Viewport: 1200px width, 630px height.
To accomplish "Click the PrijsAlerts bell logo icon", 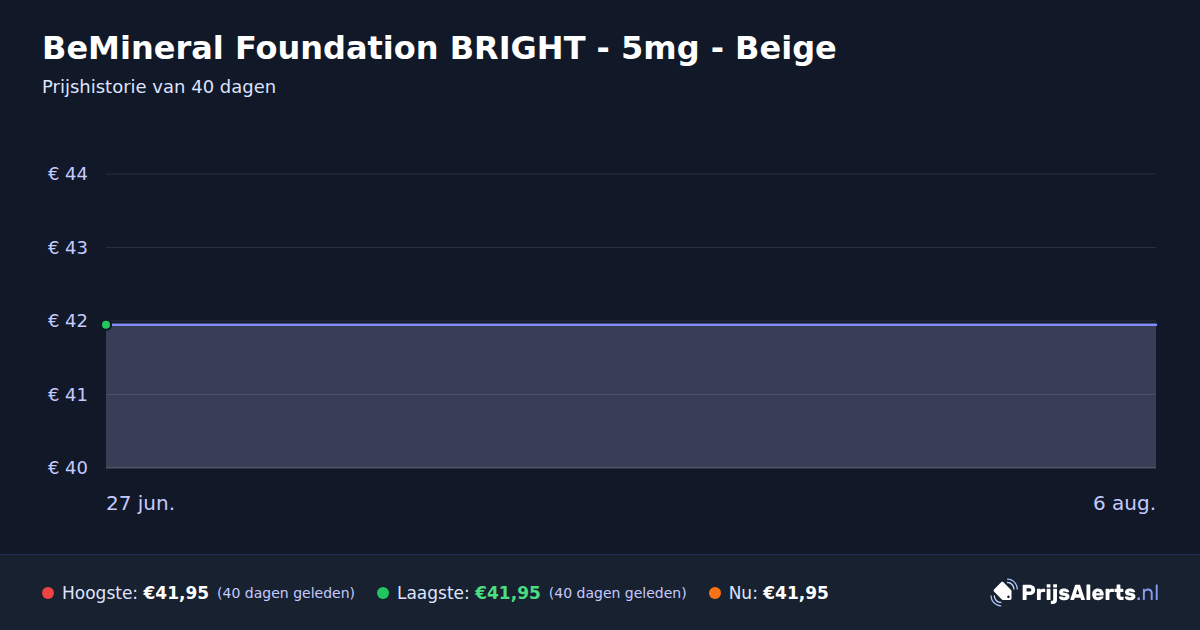I will click(x=1003, y=593).
